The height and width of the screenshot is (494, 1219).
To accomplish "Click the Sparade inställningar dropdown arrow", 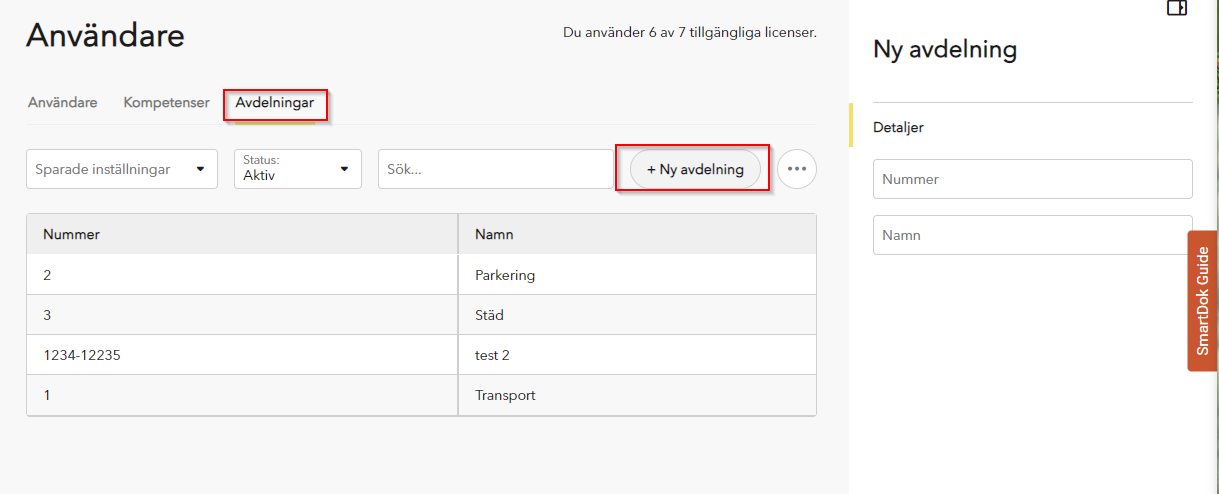I will click(200, 169).
